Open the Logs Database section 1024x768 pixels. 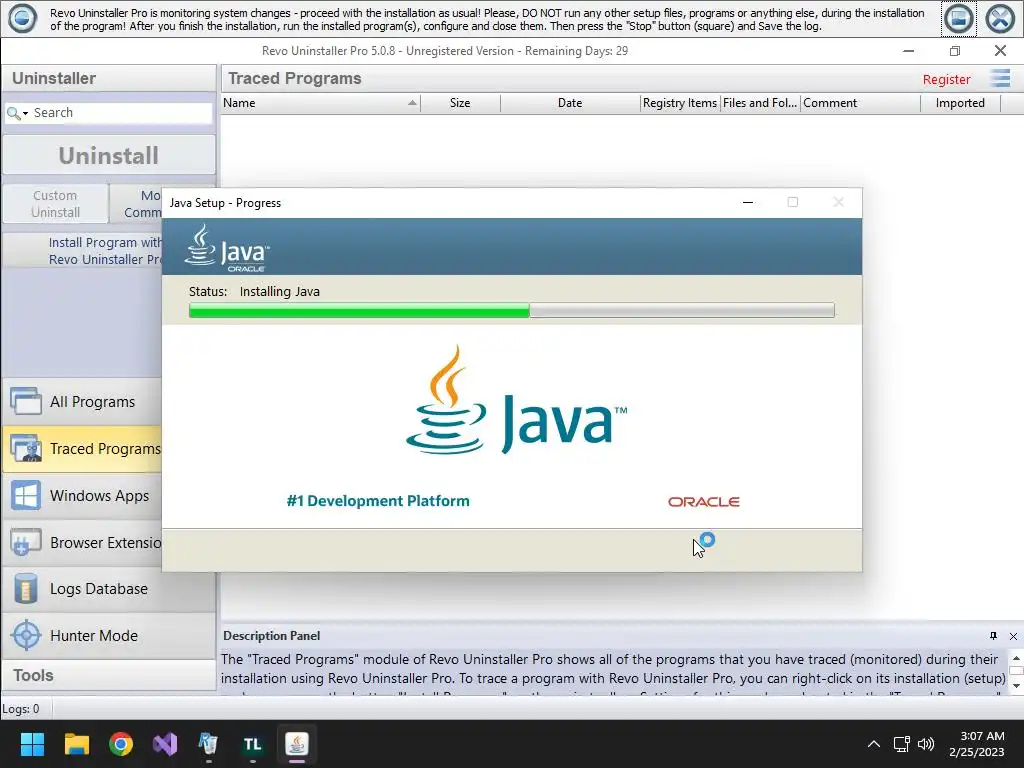108,589
